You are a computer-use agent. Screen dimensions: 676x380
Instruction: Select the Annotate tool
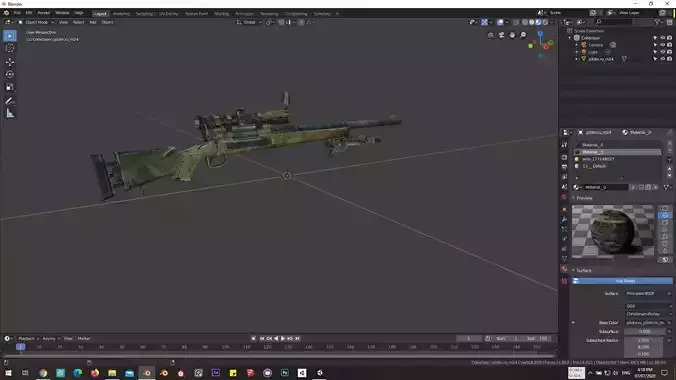click(9, 101)
